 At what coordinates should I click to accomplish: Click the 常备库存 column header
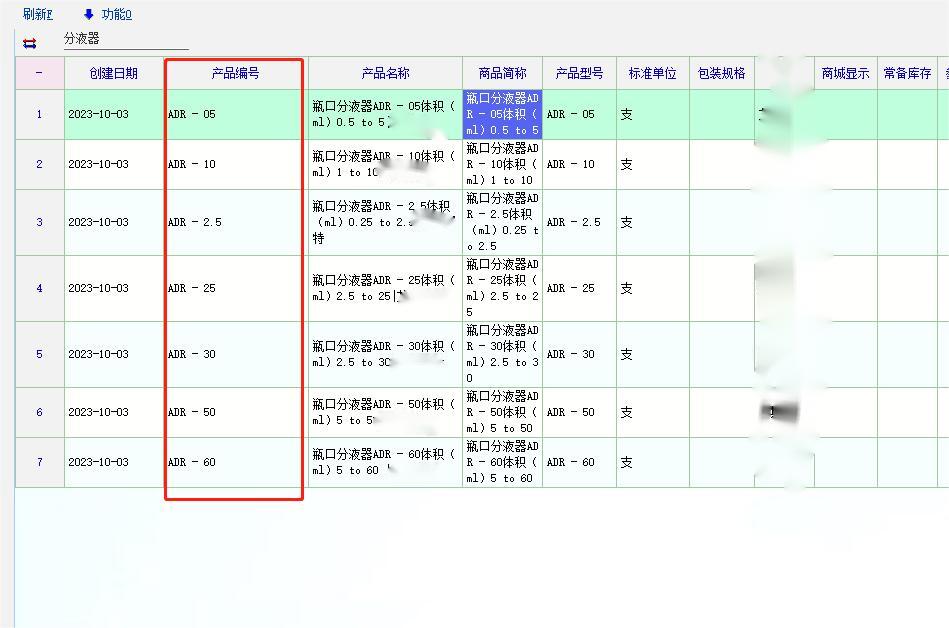coord(907,73)
